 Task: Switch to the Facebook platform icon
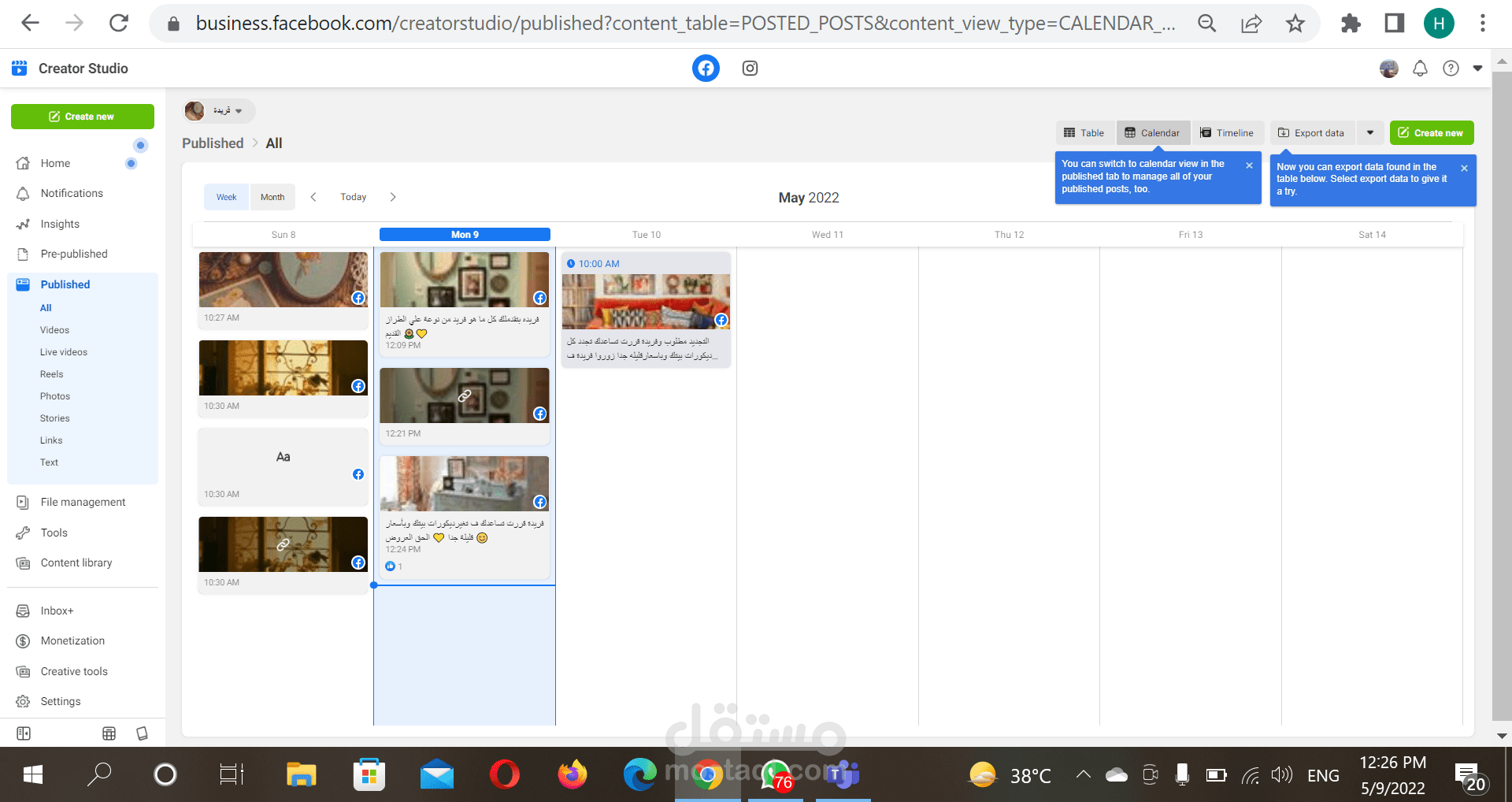pos(706,69)
